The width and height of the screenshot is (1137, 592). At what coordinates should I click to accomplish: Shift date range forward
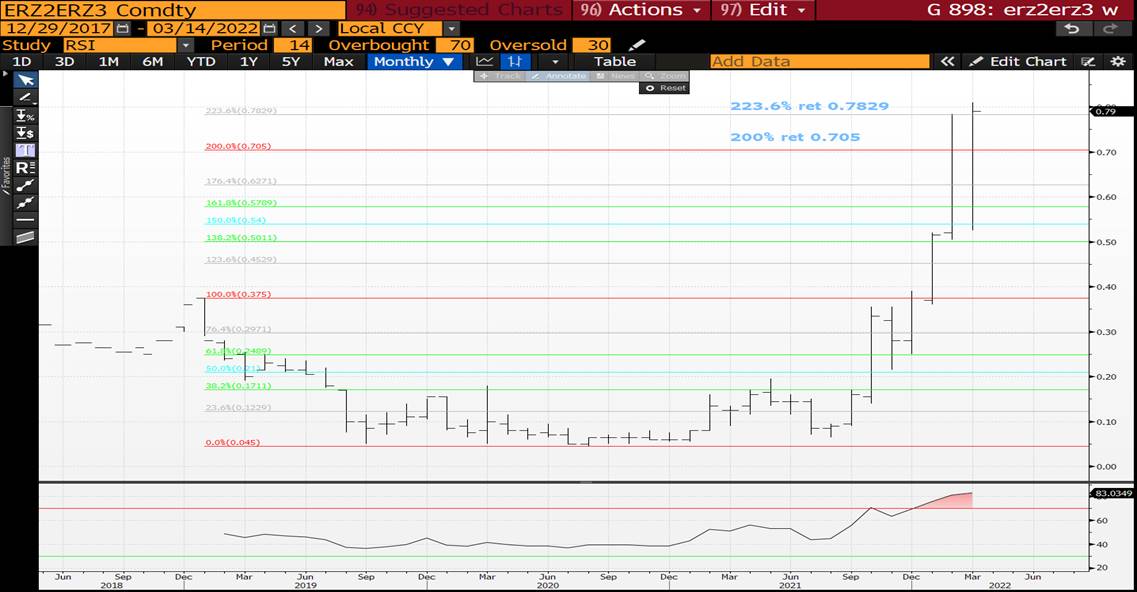[x=318, y=28]
